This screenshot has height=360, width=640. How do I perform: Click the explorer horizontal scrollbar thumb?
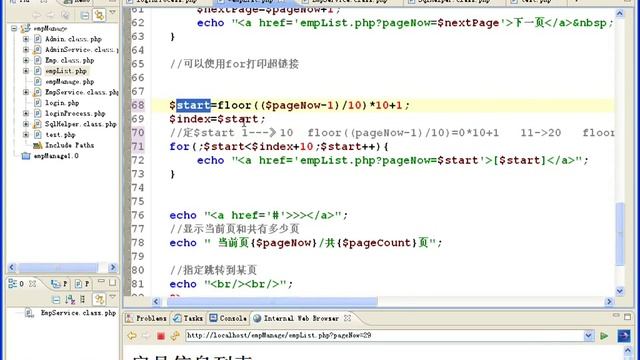pyautogui.click(x=58, y=268)
